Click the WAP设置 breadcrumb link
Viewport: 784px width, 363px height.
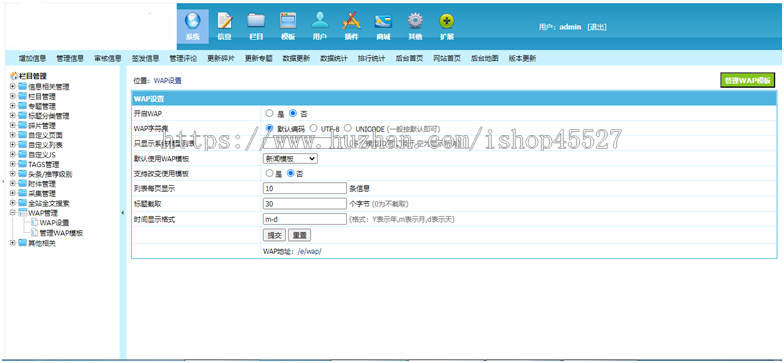(x=168, y=80)
